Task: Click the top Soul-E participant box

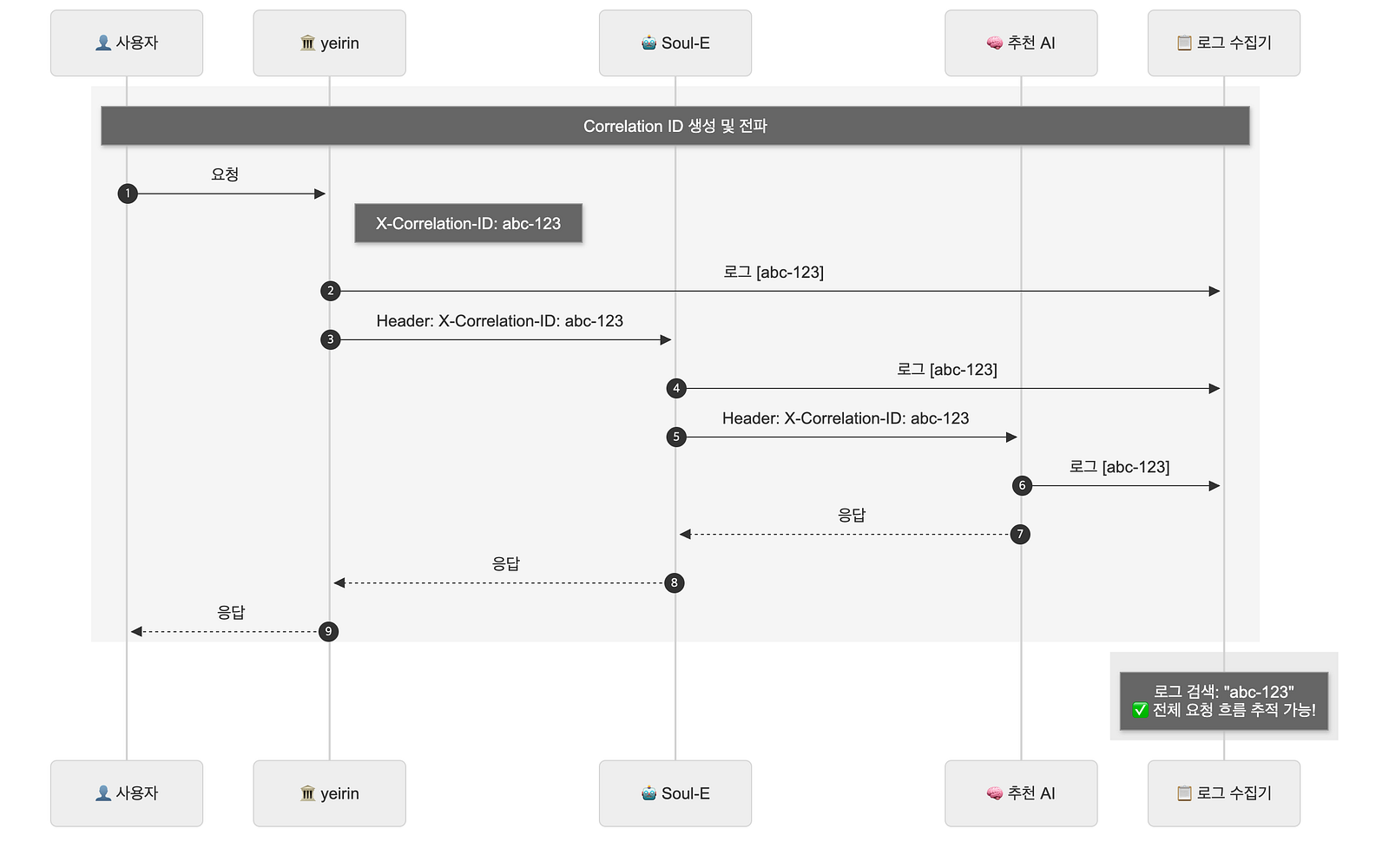Action: click(x=675, y=43)
